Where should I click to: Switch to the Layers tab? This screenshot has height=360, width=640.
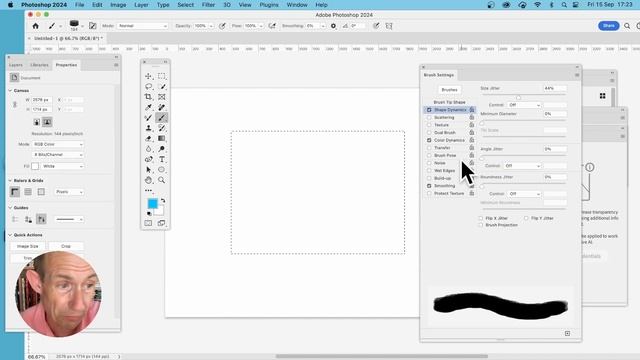pyautogui.click(x=16, y=65)
